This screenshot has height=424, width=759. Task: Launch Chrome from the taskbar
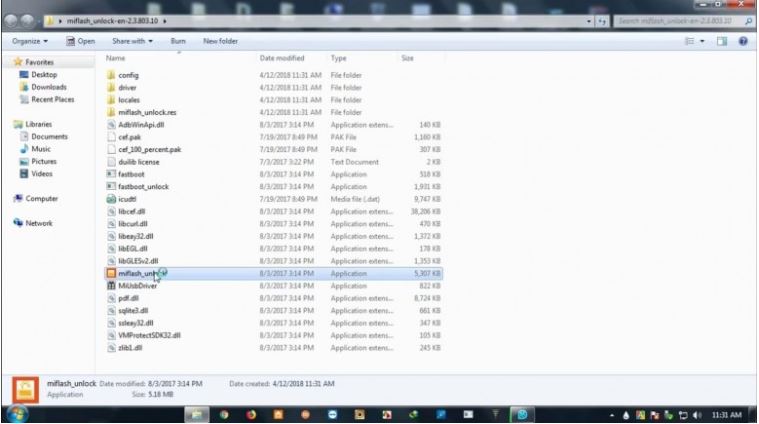point(224,415)
